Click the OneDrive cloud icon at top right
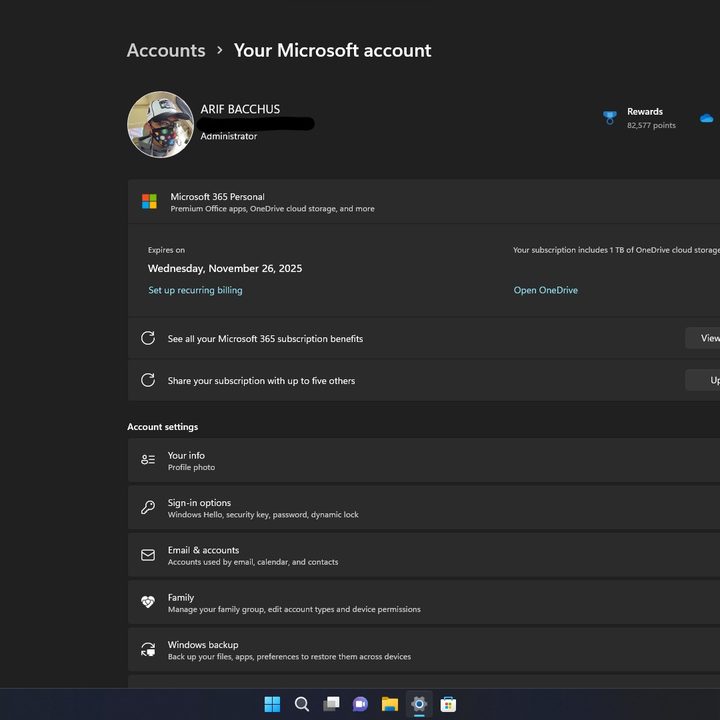720x720 pixels. coord(706,118)
